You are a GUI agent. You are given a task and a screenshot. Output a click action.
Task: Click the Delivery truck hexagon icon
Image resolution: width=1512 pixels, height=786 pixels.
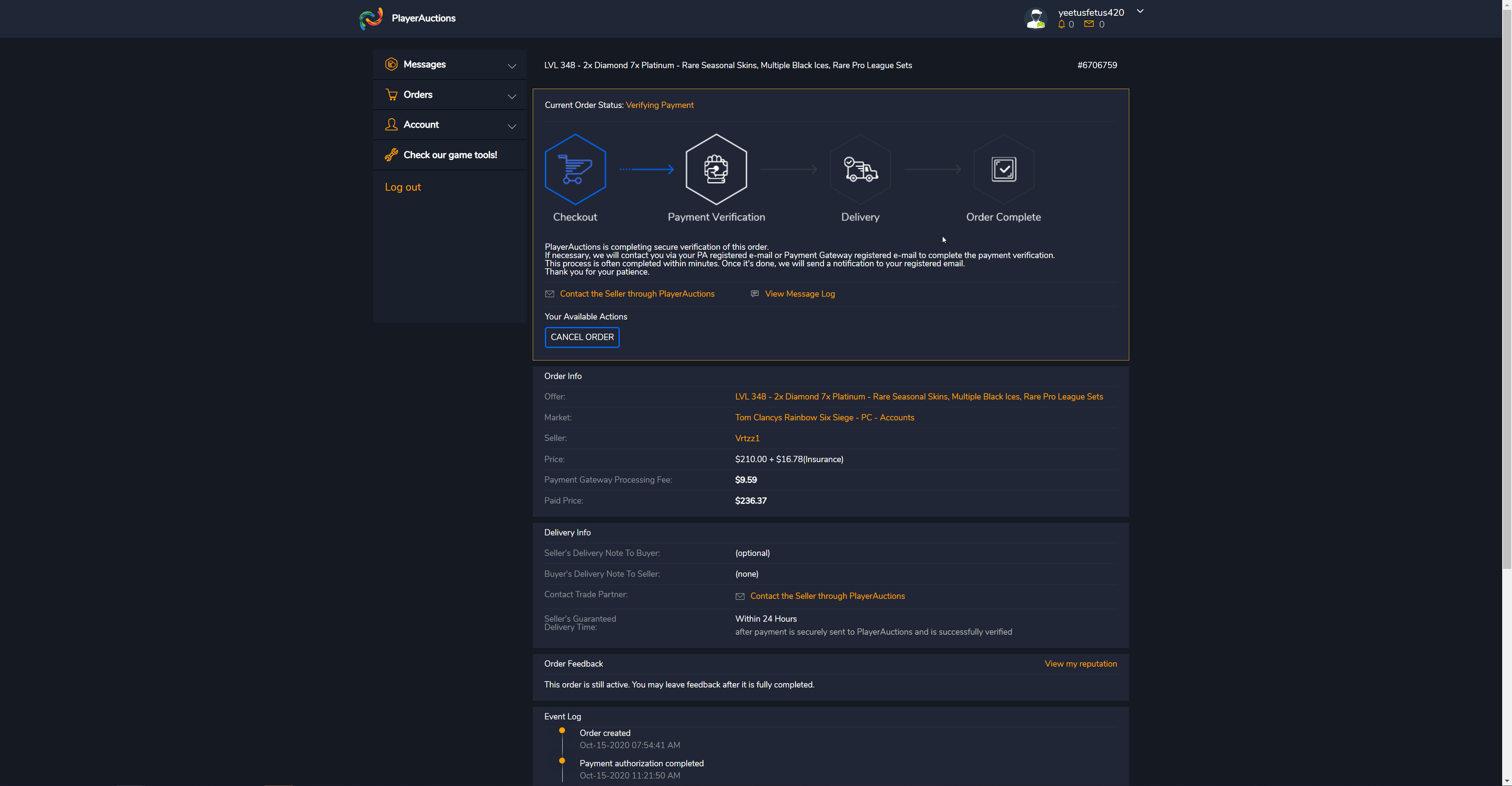pos(860,169)
